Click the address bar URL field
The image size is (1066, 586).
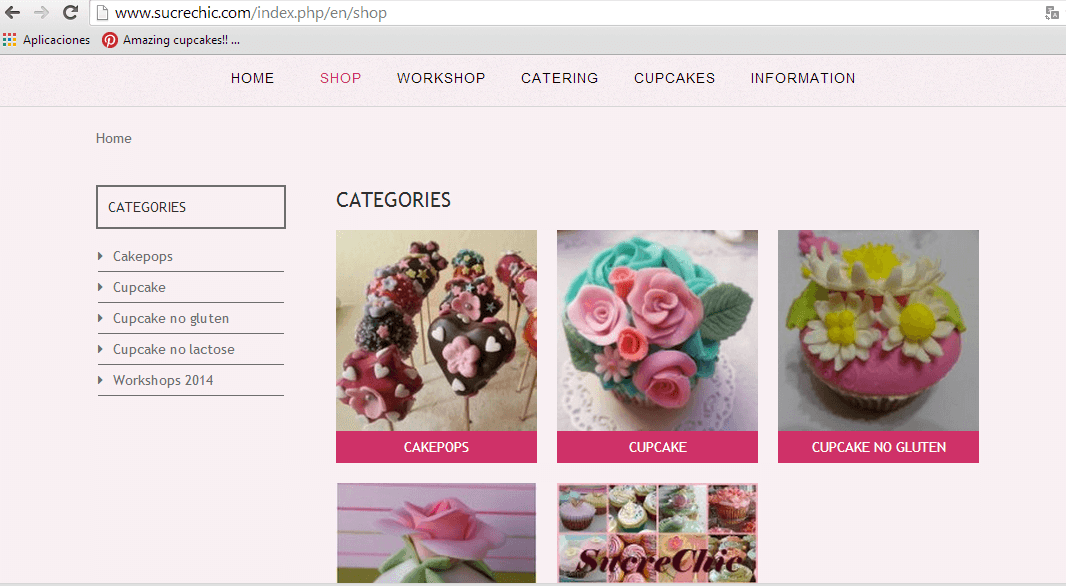click(x=571, y=13)
